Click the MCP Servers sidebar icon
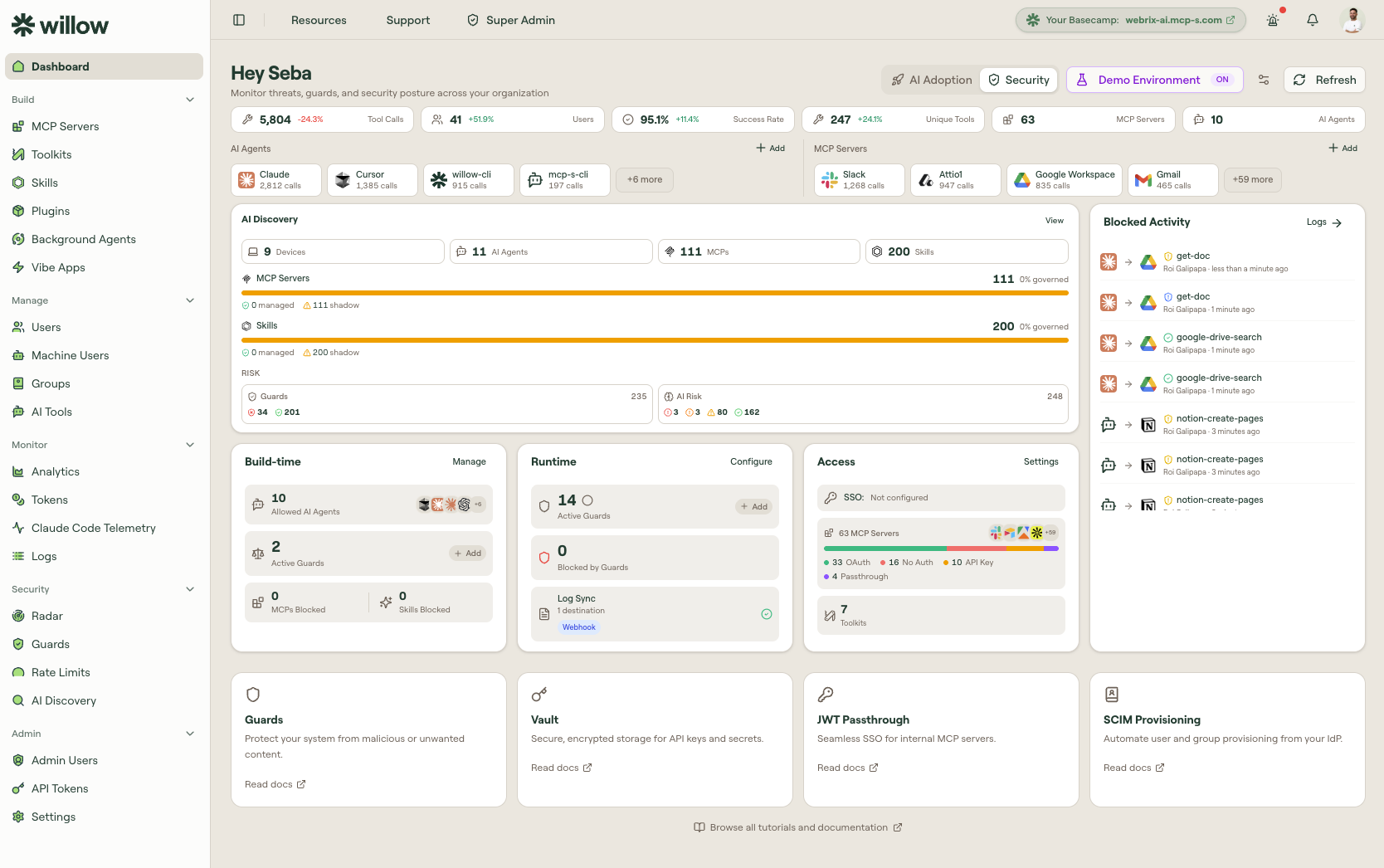The width and height of the screenshot is (1384, 868). 18,126
